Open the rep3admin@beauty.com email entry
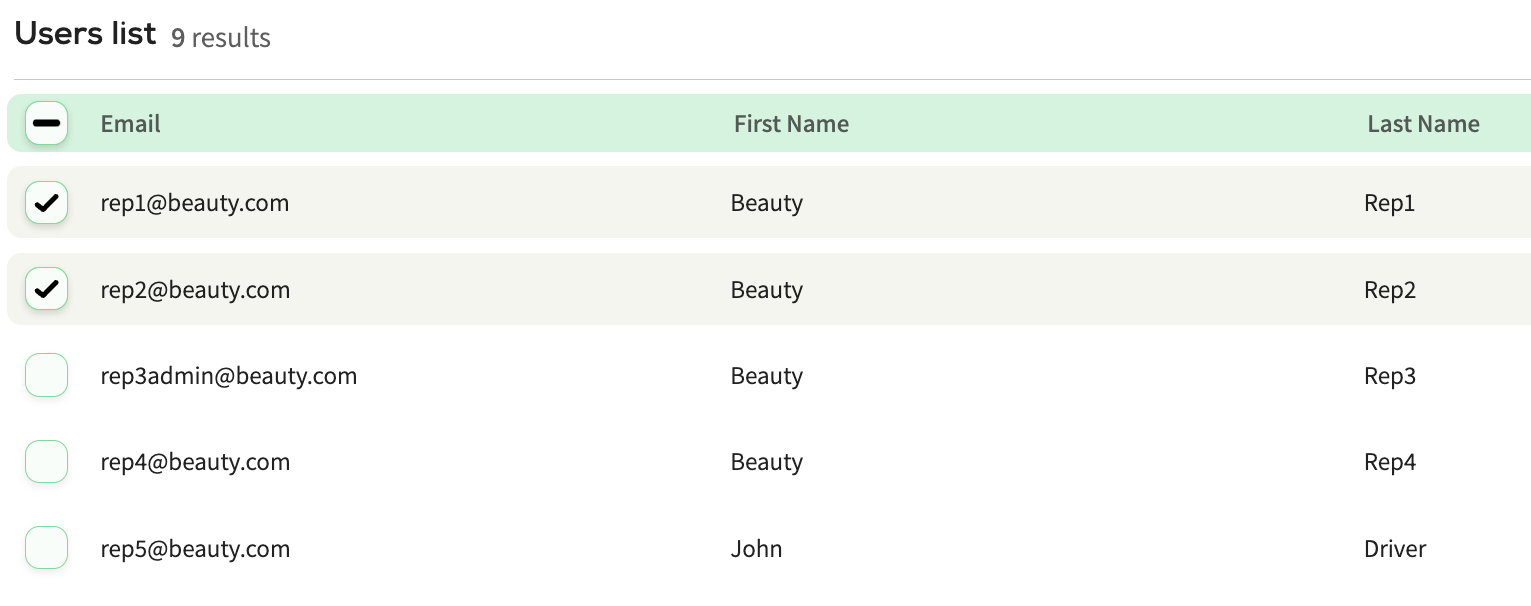This screenshot has height=606, width=1531. coord(229,376)
